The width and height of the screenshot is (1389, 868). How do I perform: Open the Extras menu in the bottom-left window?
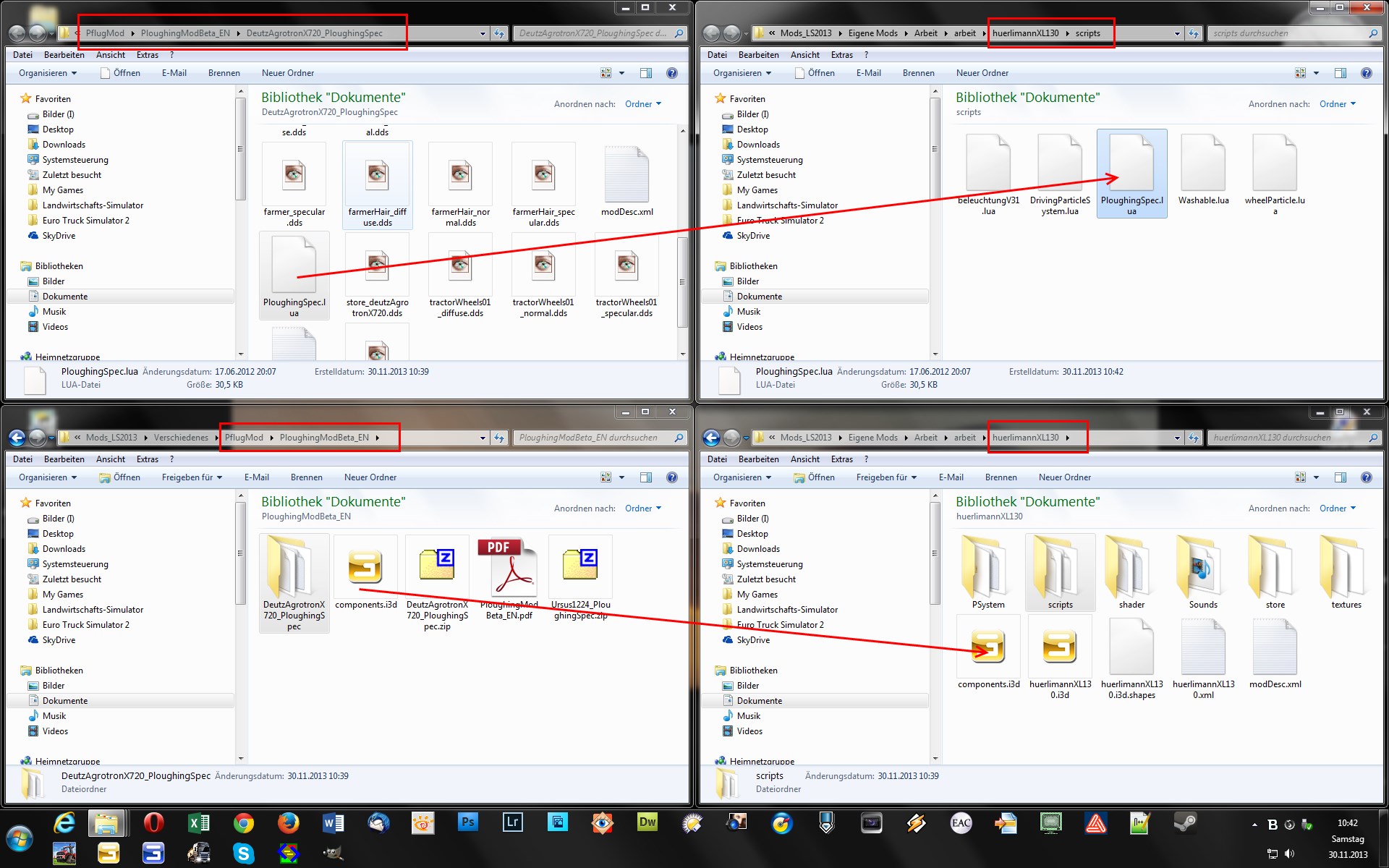click(147, 459)
